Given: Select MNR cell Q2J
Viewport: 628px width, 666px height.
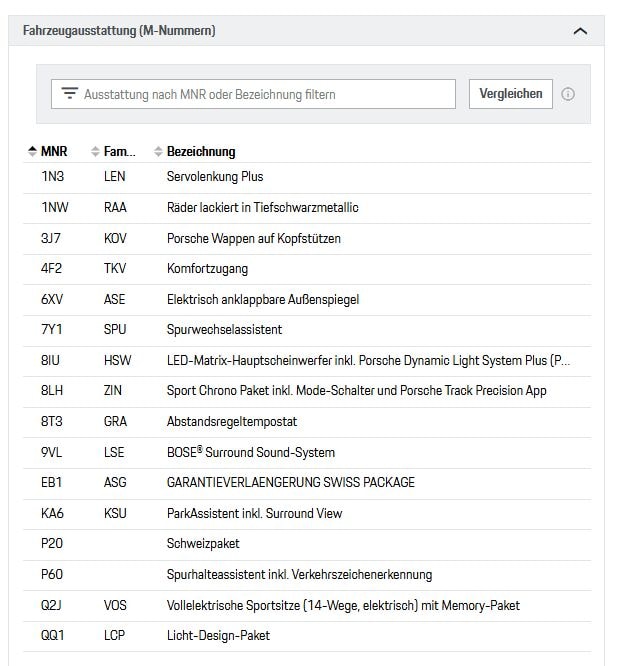Looking at the screenshot, I should coord(51,605).
